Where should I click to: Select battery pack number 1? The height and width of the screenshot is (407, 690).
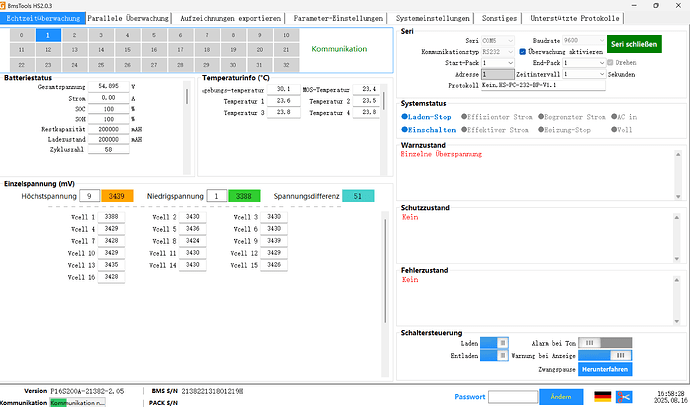(48, 35)
